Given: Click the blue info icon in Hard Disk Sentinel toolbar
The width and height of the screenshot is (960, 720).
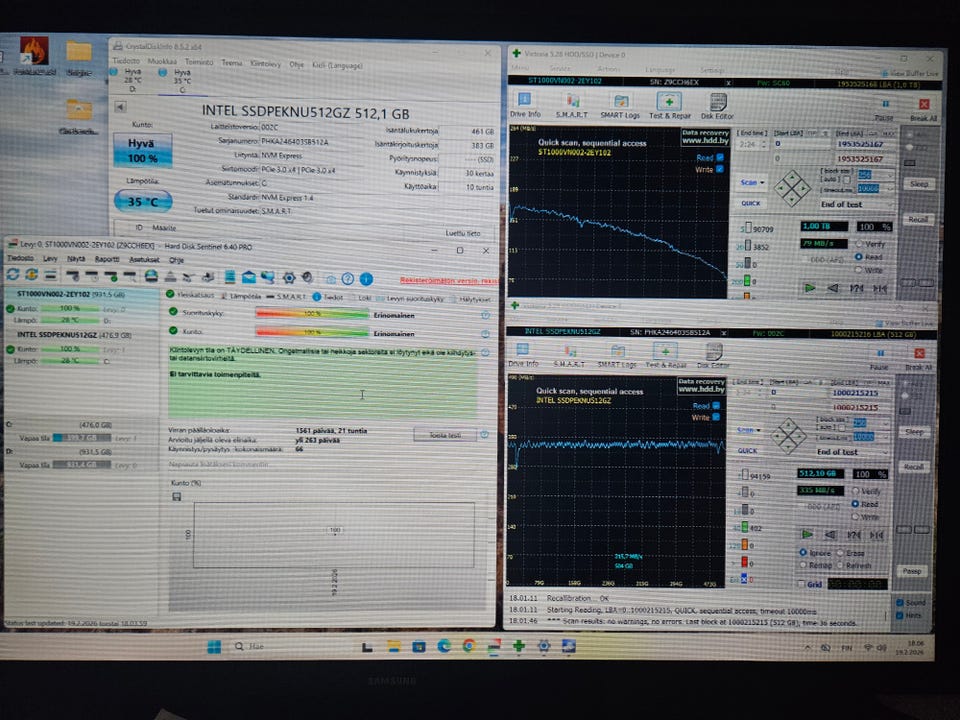Looking at the screenshot, I should [x=366, y=279].
